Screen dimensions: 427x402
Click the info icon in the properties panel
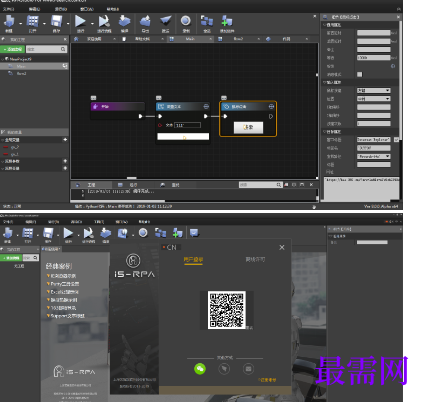(393, 66)
